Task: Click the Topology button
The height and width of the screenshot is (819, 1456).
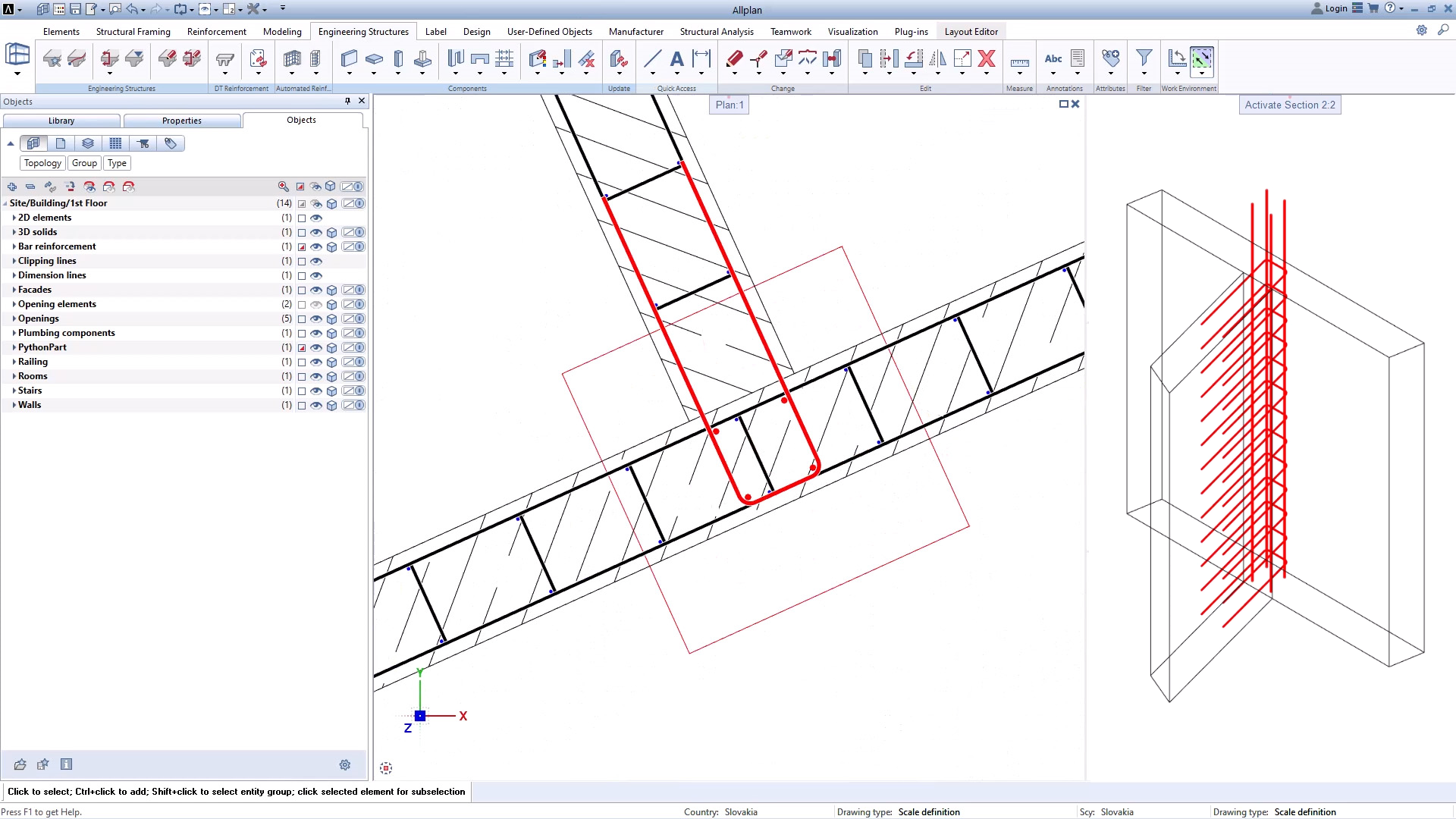Action: tap(42, 163)
